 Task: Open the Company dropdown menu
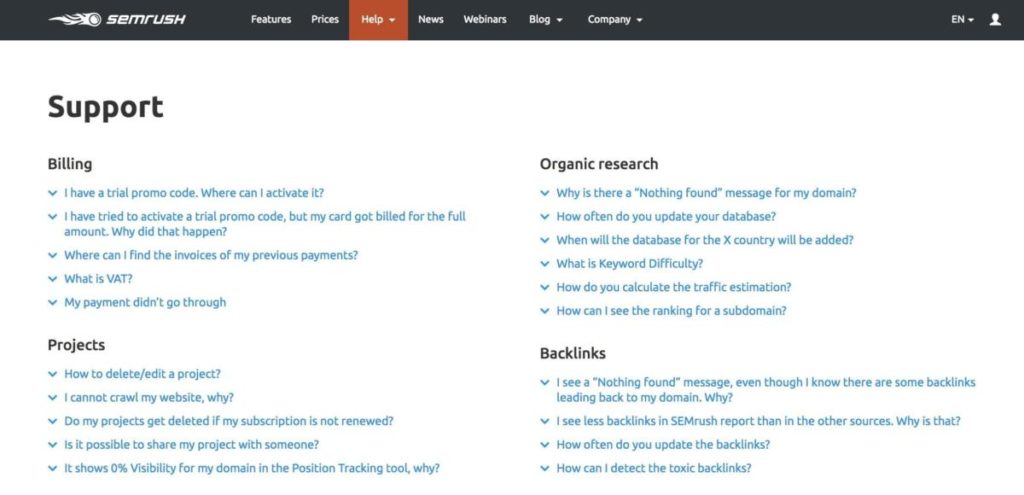[x=615, y=20]
